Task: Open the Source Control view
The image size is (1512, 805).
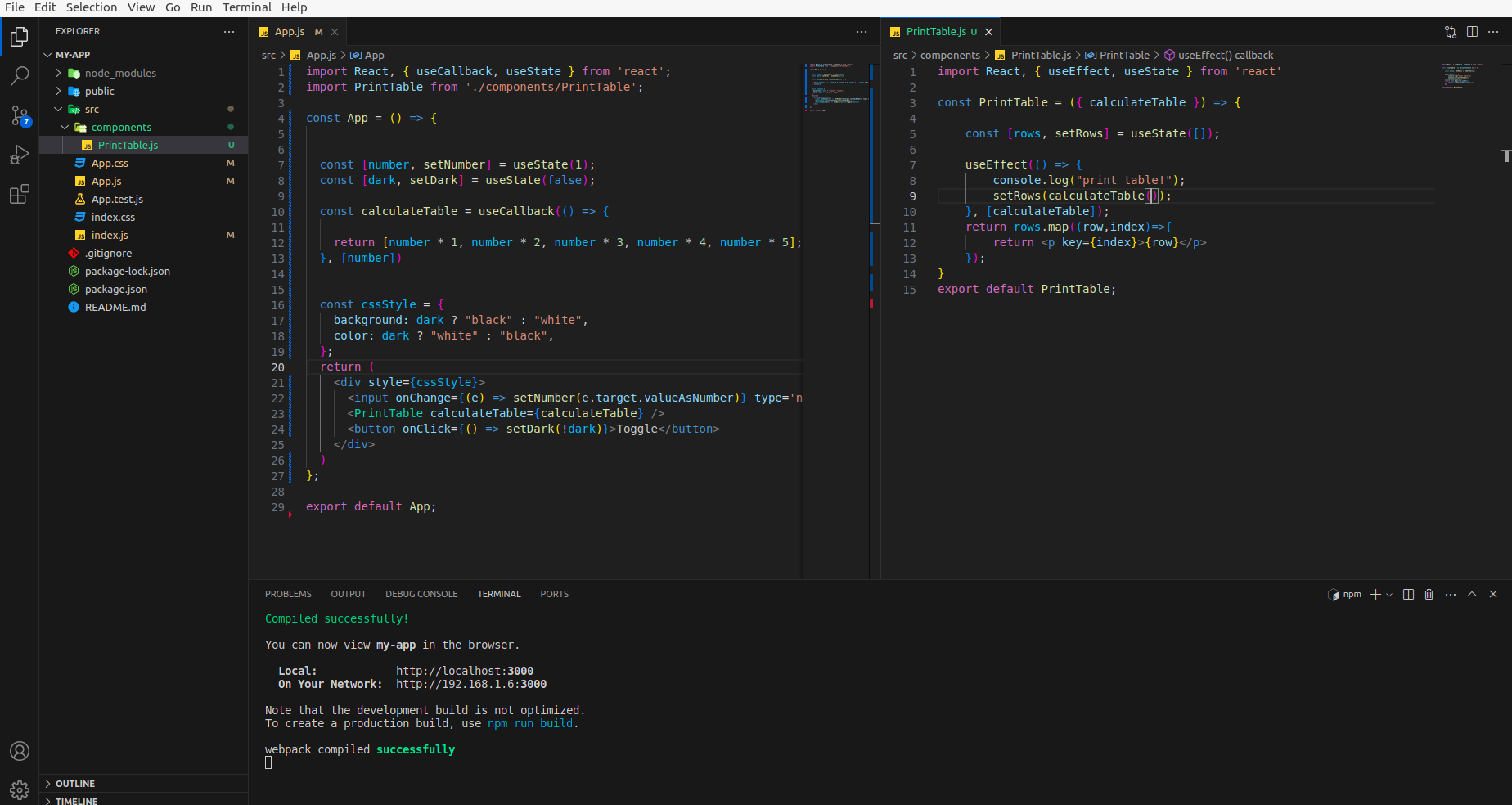Action: [20, 115]
